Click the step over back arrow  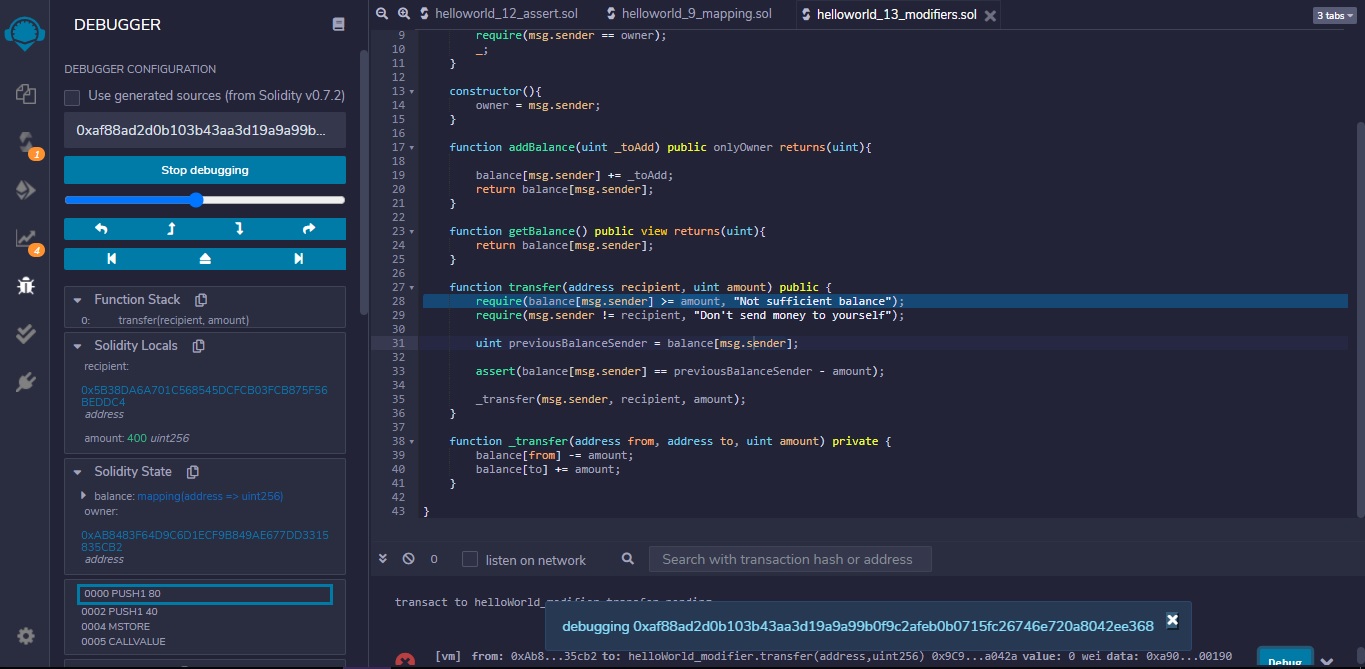(101, 229)
